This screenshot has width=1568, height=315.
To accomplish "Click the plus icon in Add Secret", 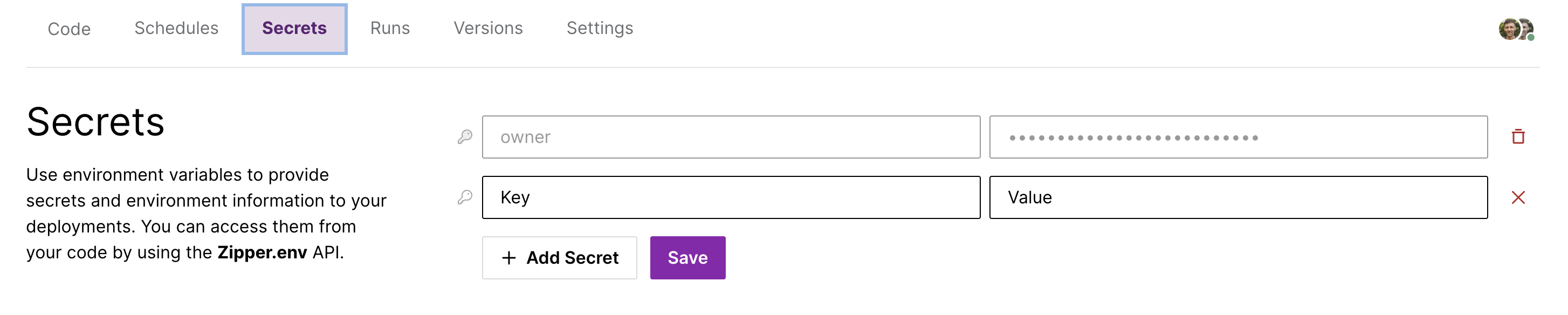I will coord(508,258).
